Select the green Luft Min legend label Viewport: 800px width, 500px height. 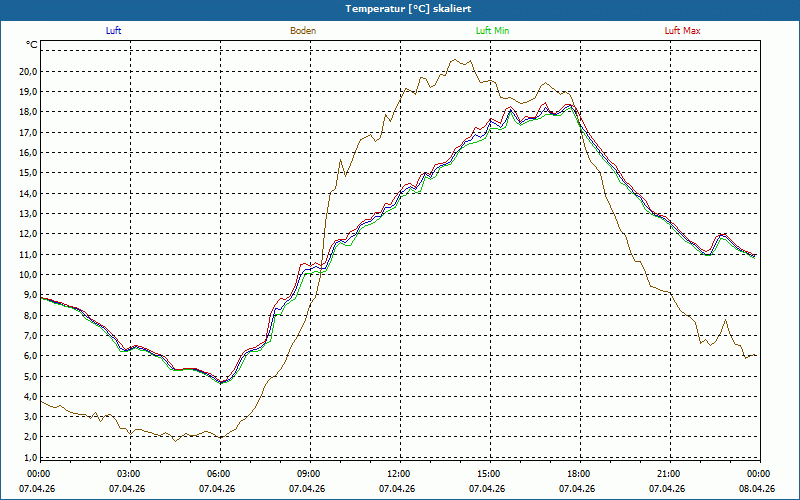point(492,31)
